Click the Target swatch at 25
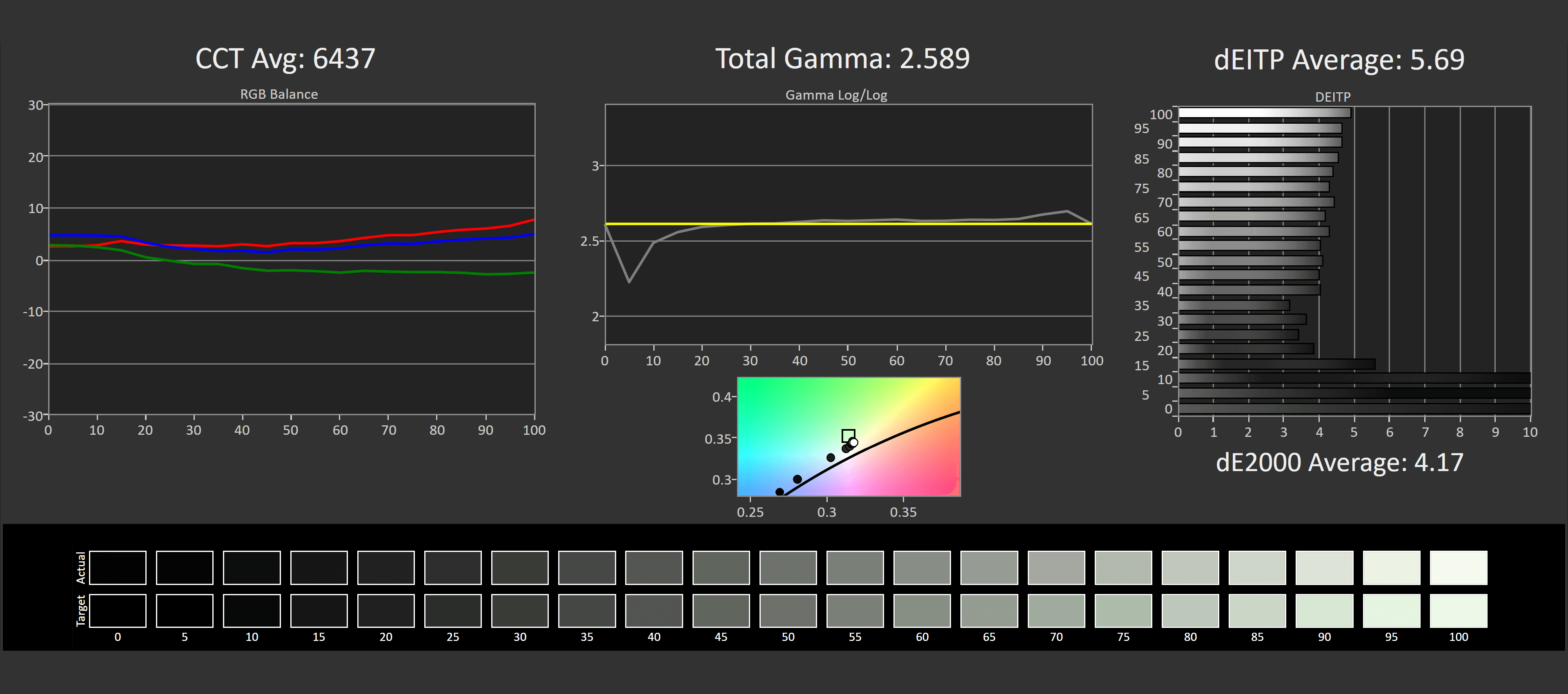This screenshot has height=694, width=1568. (x=453, y=611)
